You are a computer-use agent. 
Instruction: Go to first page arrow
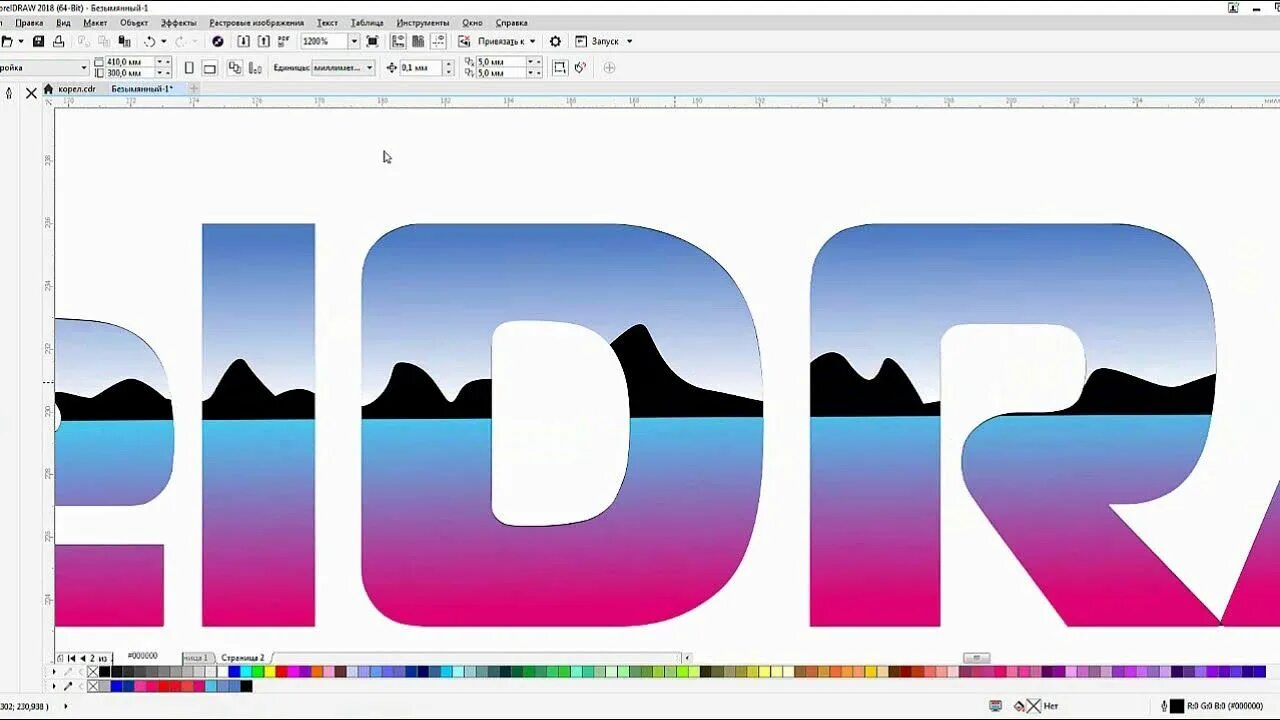tap(71, 658)
